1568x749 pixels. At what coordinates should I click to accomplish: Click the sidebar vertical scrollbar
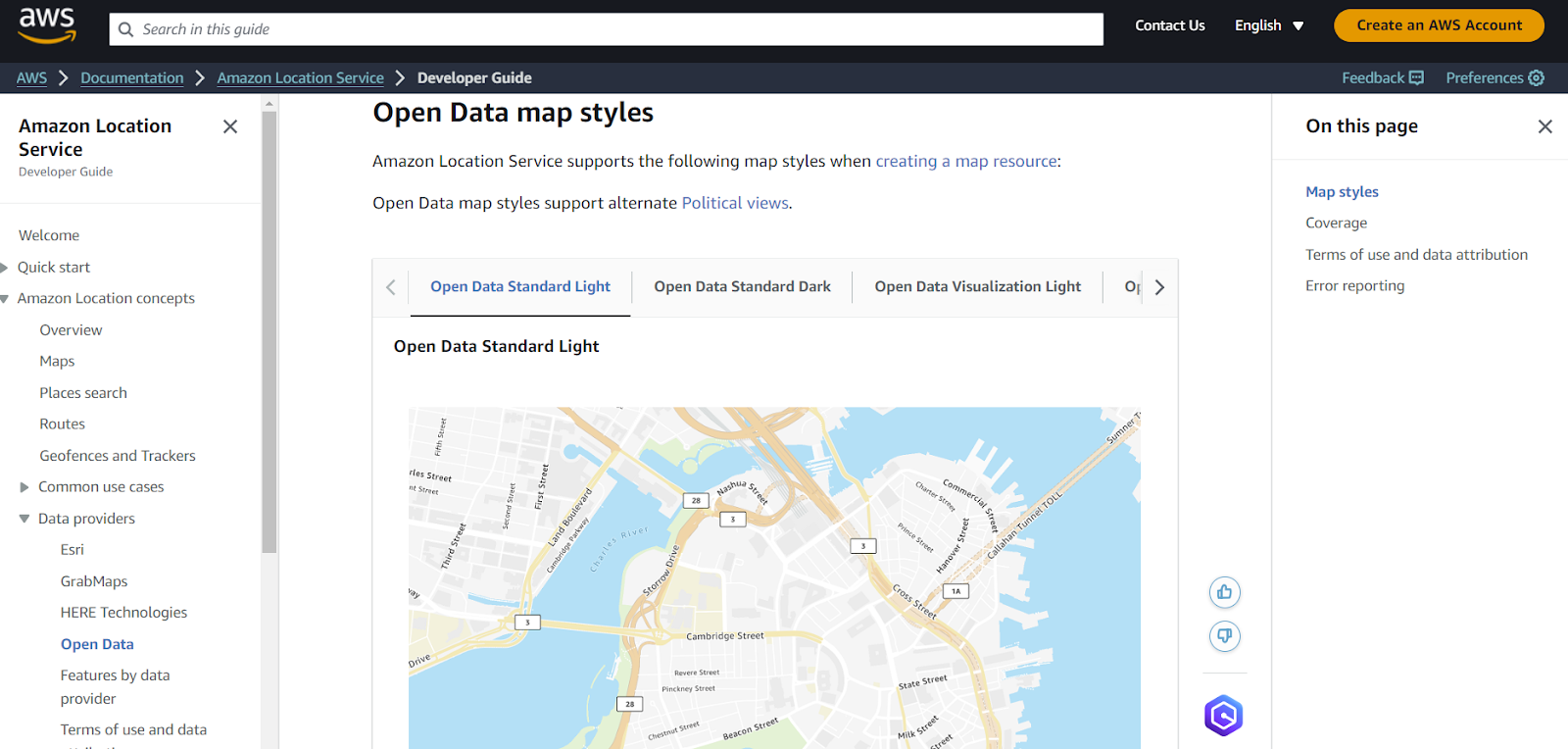pyautogui.click(x=269, y=333)
